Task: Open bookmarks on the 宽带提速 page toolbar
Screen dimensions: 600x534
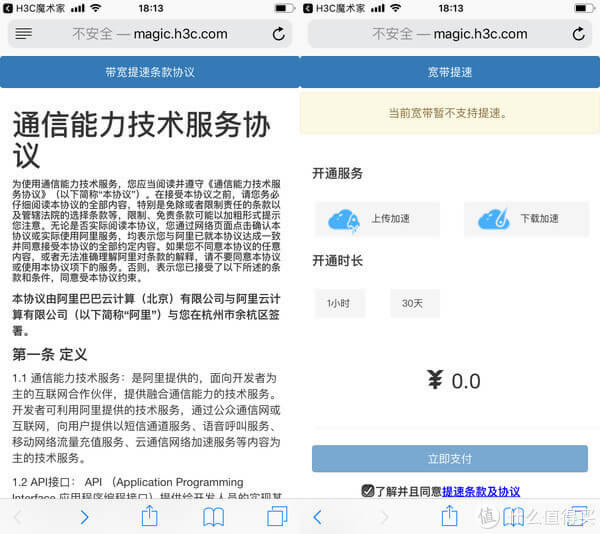Action: [x=513, y=516]
